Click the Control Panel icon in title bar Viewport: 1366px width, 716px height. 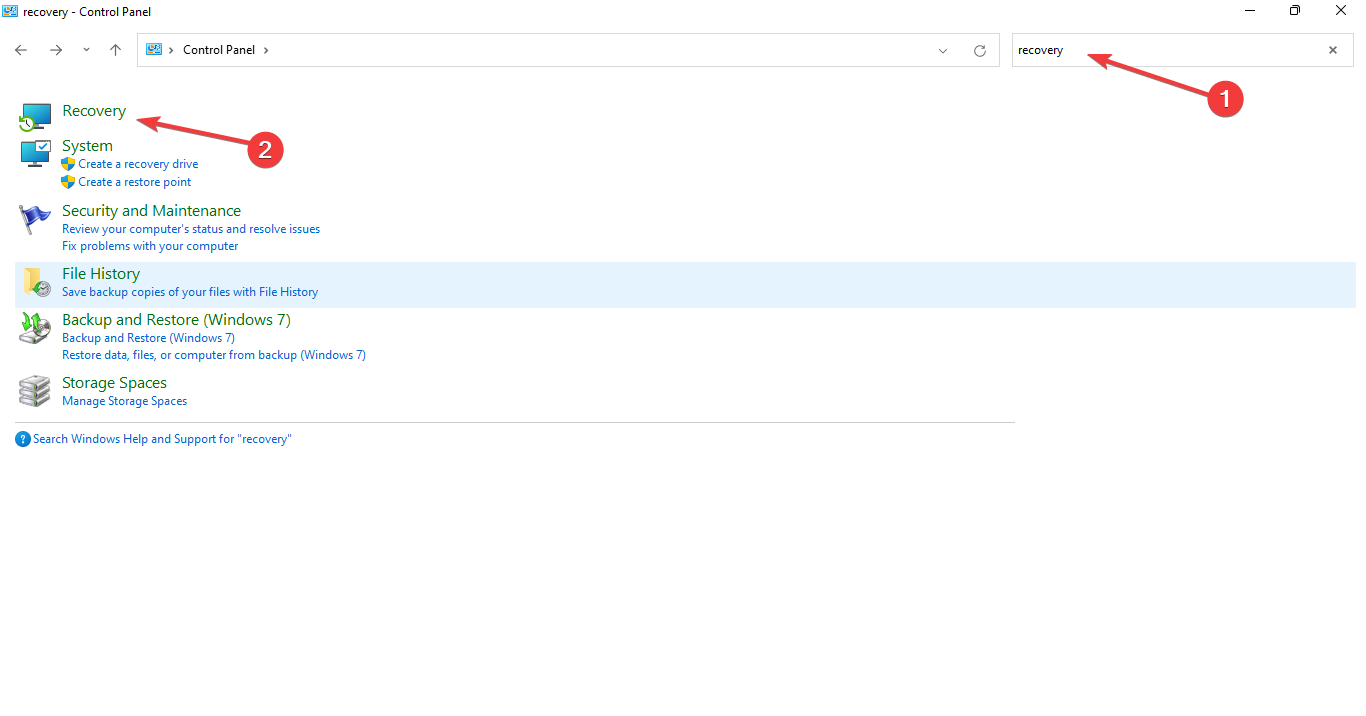[10, 11]
